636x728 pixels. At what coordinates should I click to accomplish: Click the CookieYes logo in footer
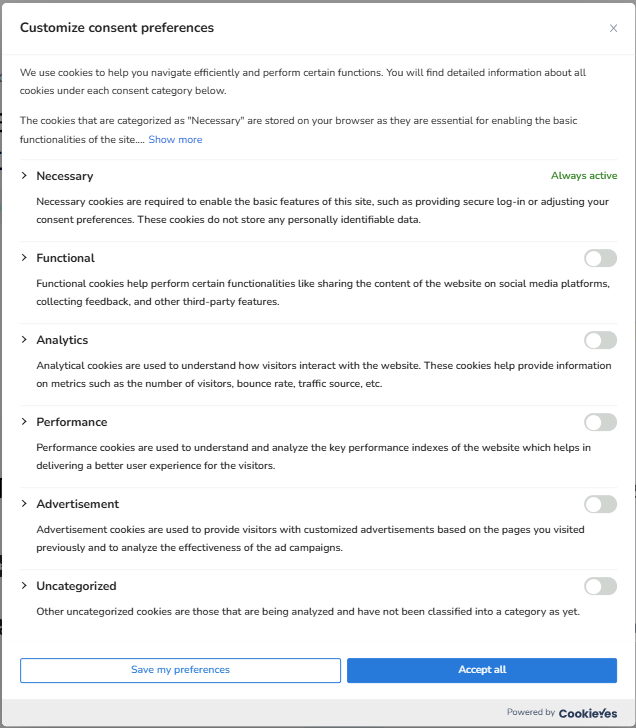point(588,713)
